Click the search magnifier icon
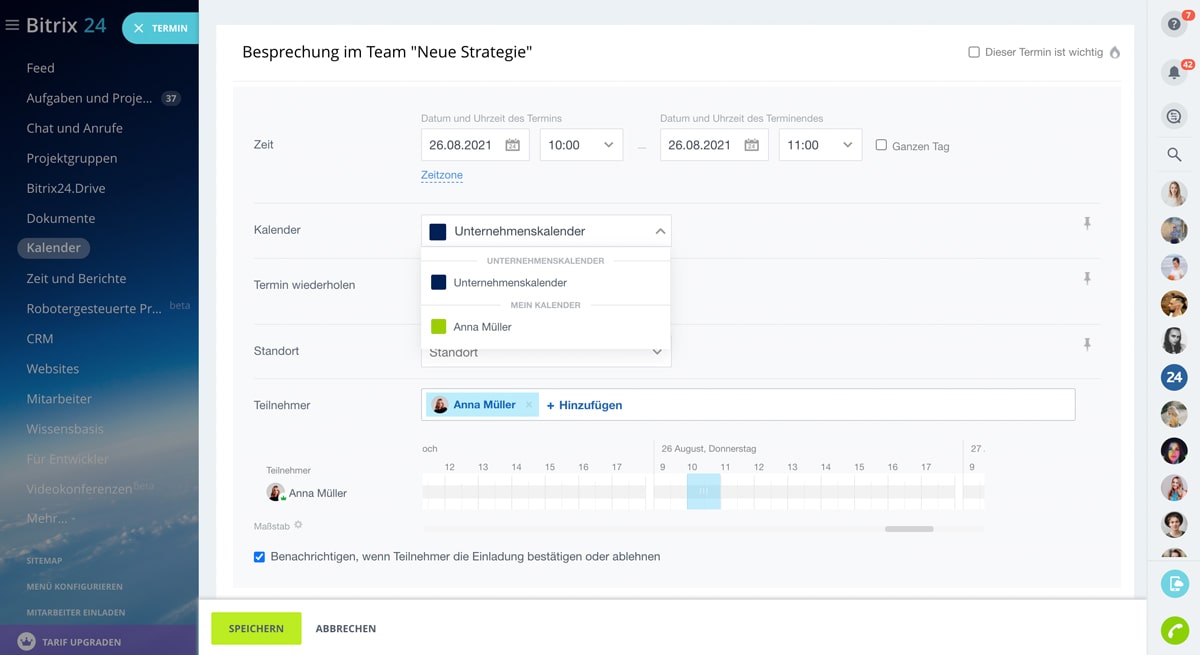 click(1174, 155)
